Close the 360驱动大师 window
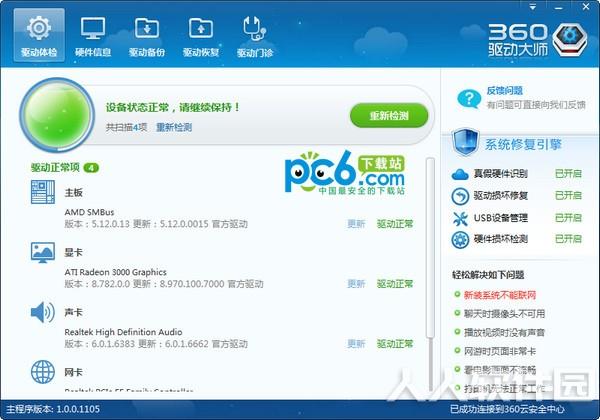The width and height of the screenshot is (600, 420). 586,7
